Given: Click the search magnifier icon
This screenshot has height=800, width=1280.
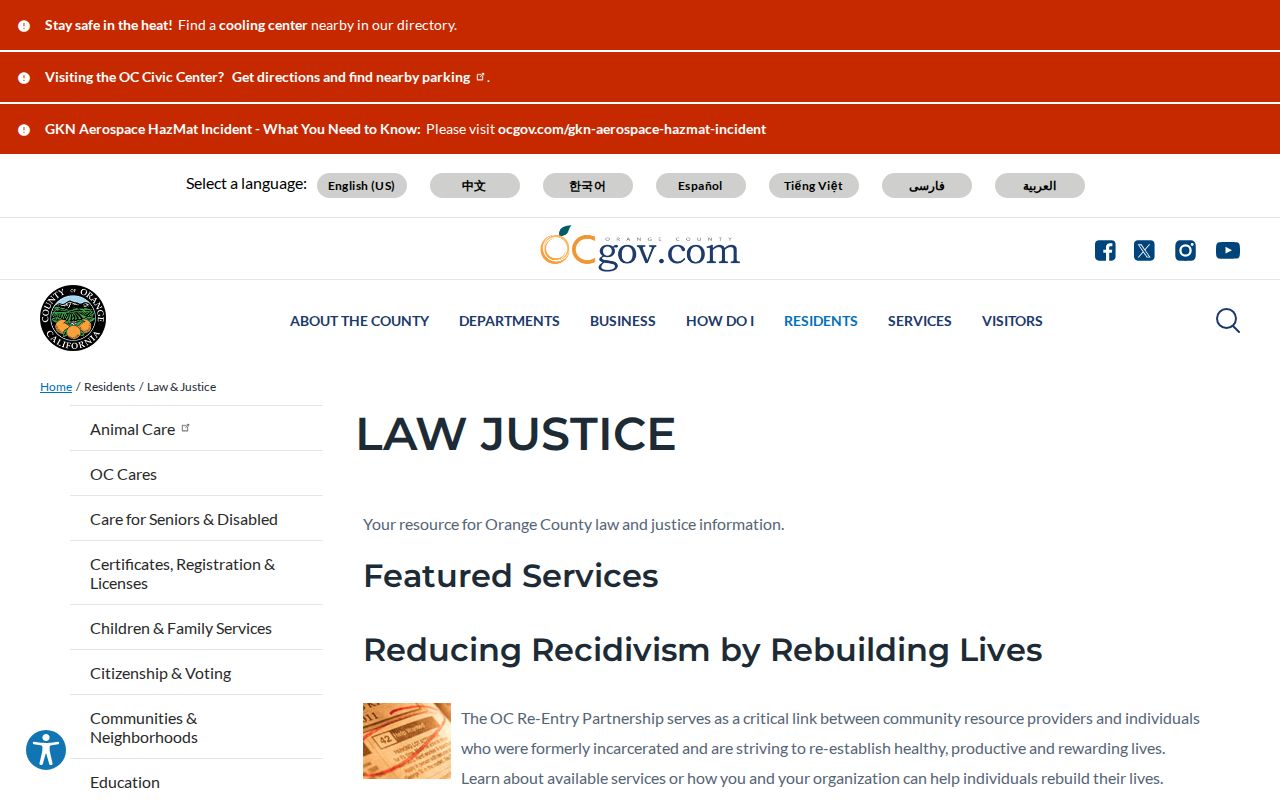Looking at the screenshot, I should coord(1228,320).
